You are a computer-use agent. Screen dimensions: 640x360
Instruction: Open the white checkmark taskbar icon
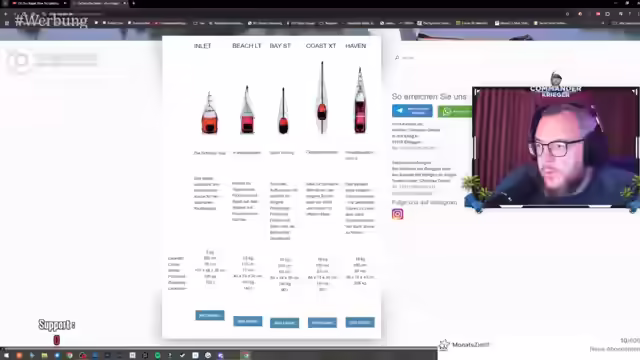pos(182,356)
